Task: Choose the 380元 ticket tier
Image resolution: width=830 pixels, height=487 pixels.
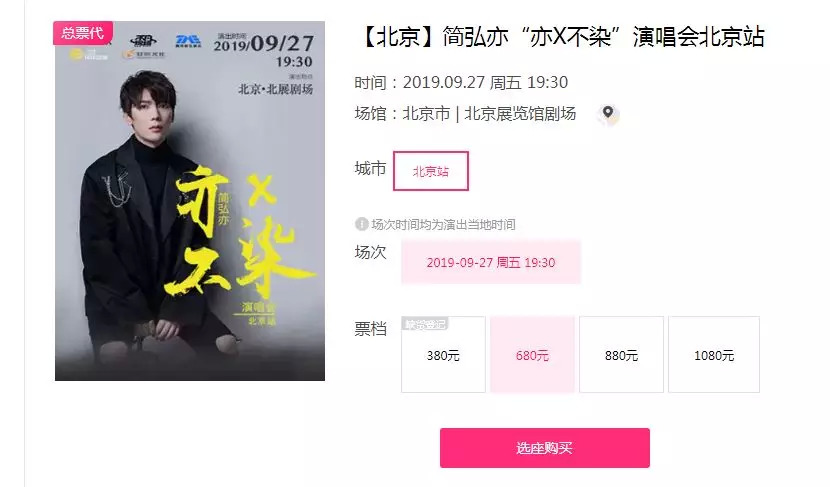Action: (x=444, y=355)
